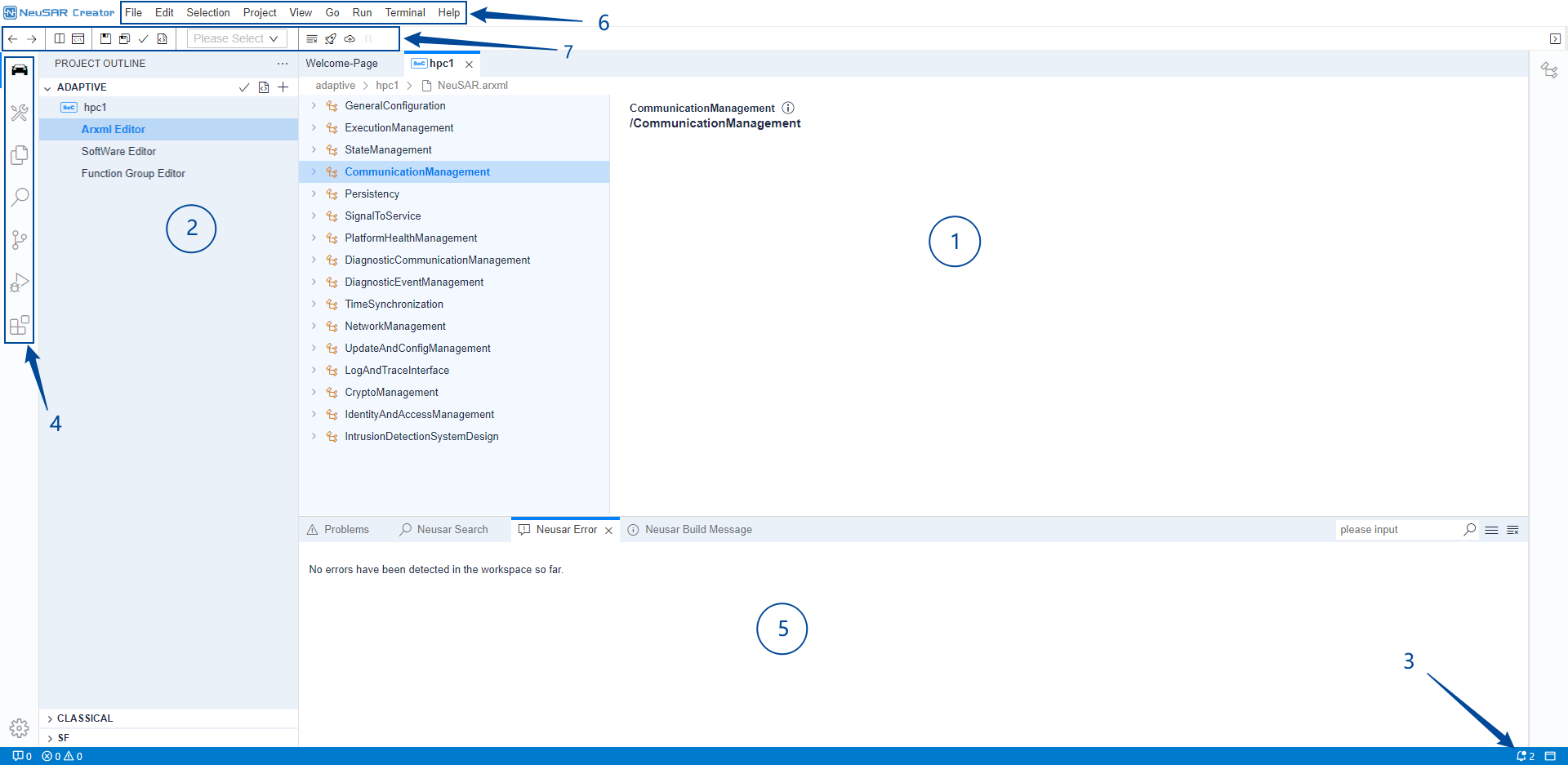Toggle the panel layout icon in status bar
1568x765 pixels.
[x=1550, y=756]
